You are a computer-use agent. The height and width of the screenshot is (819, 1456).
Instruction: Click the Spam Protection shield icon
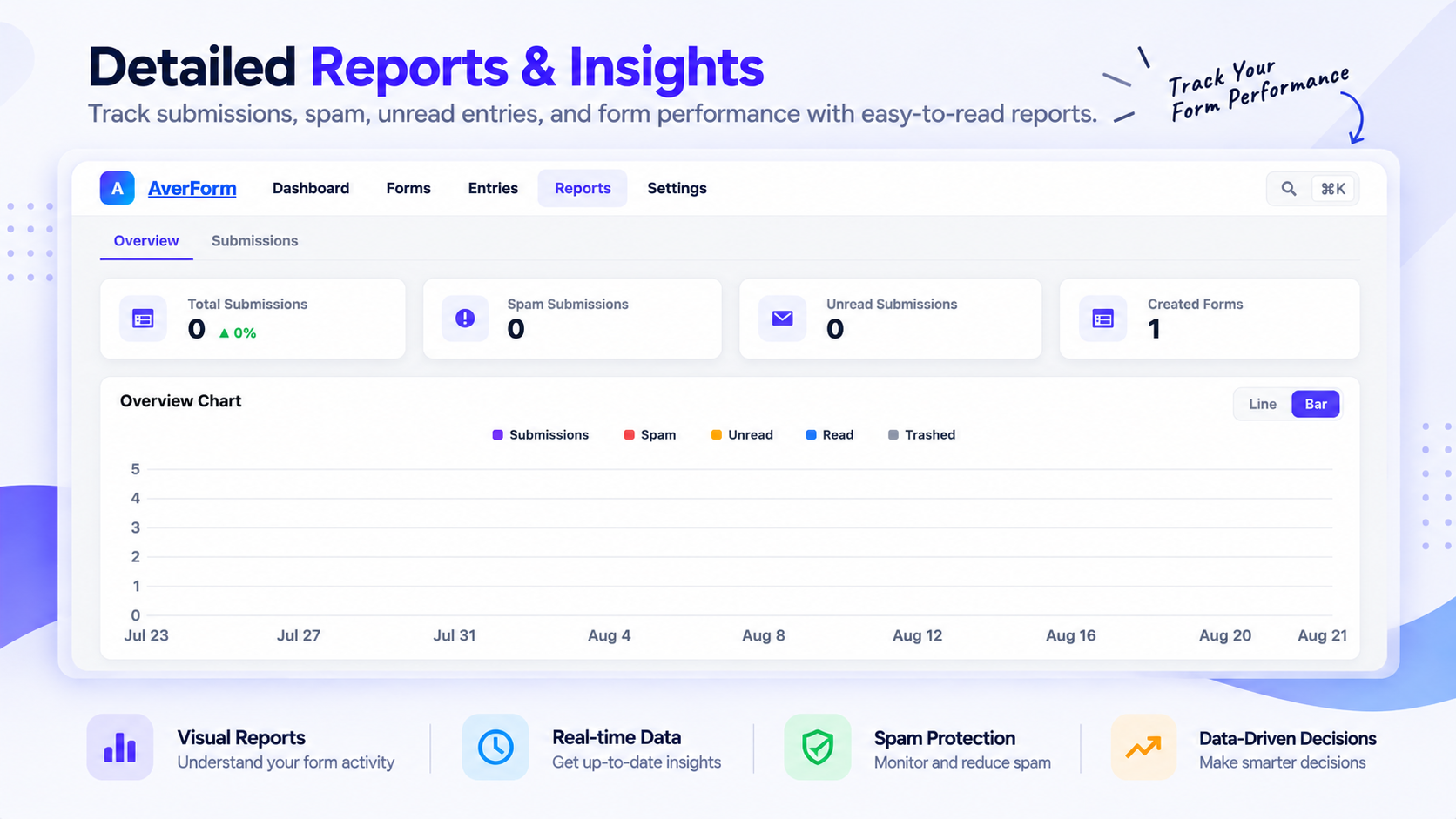818,748
